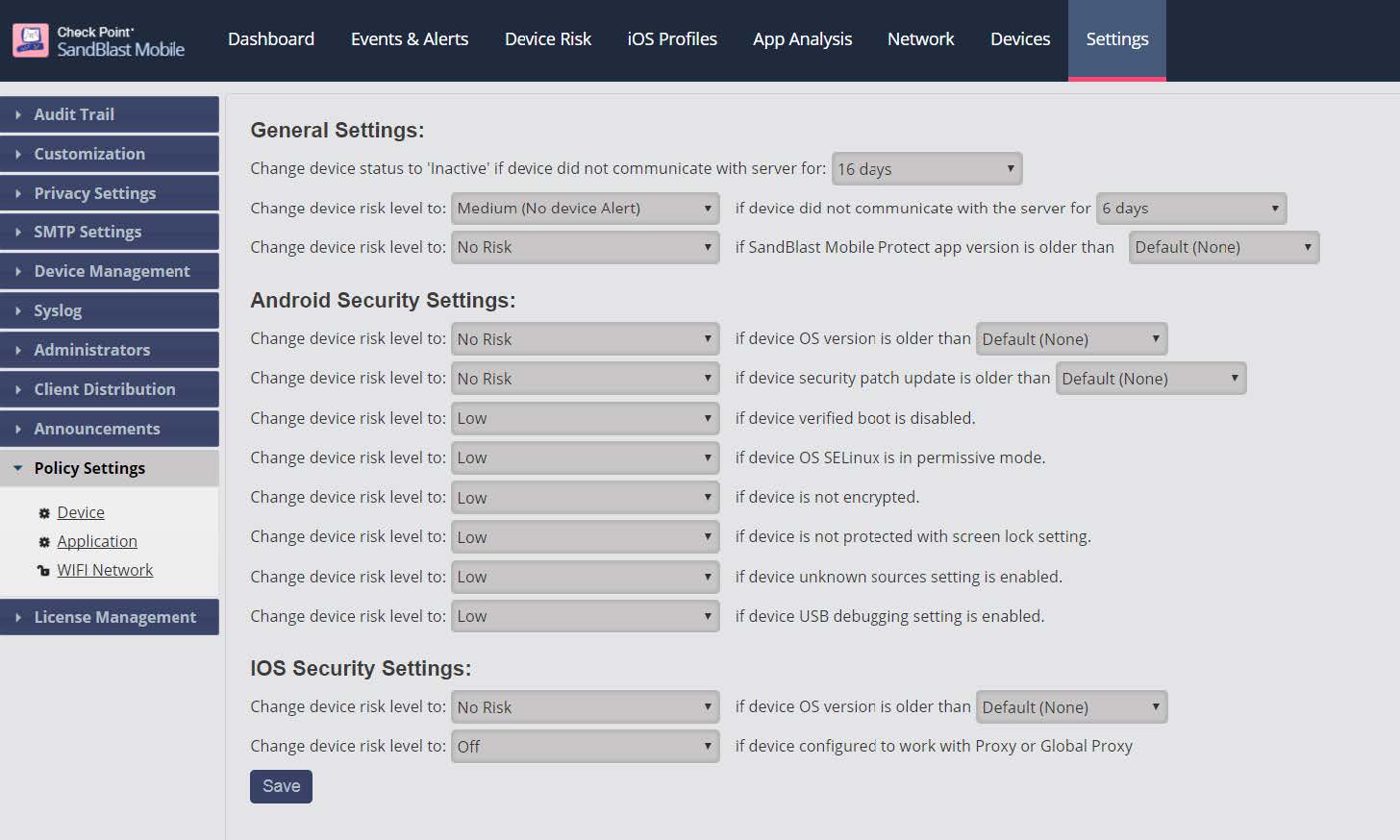The width and height of the screenshot is (1400, 840).
Task: Expand Client Distribution section
Action: click(110, 389)
